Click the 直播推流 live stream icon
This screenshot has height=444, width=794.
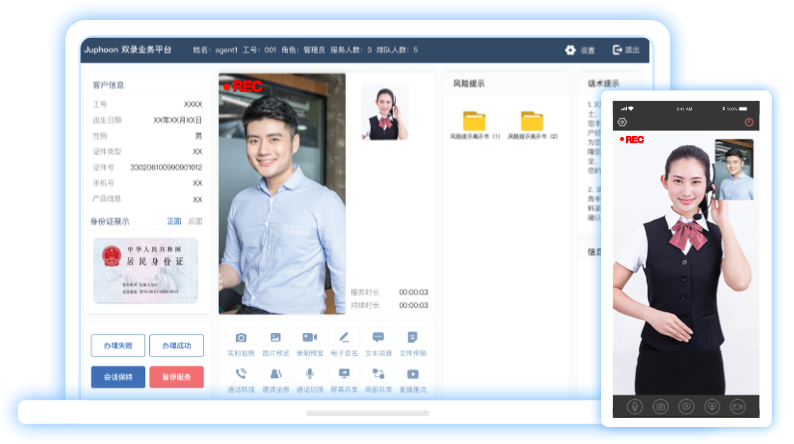point(412,374)
